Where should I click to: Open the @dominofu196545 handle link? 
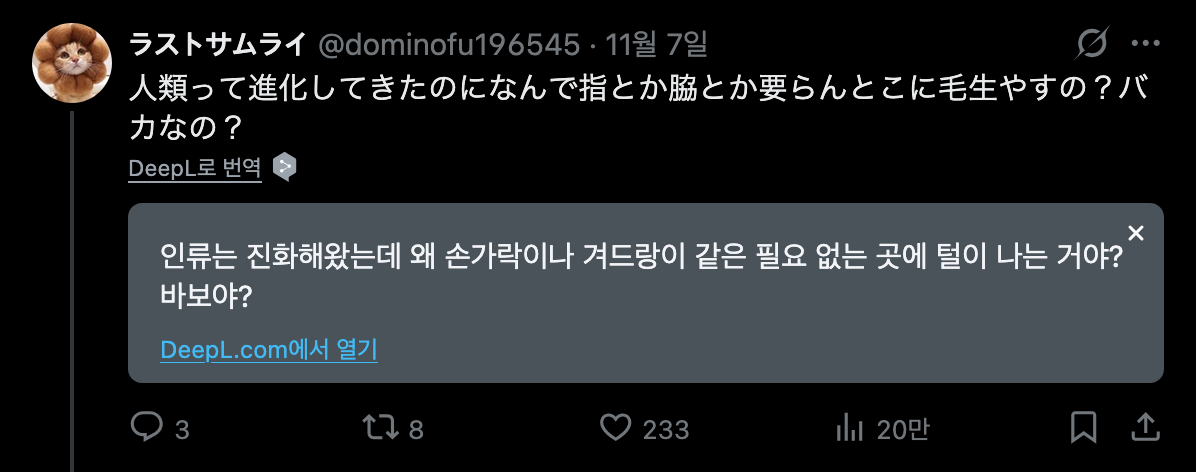[448, 45]
